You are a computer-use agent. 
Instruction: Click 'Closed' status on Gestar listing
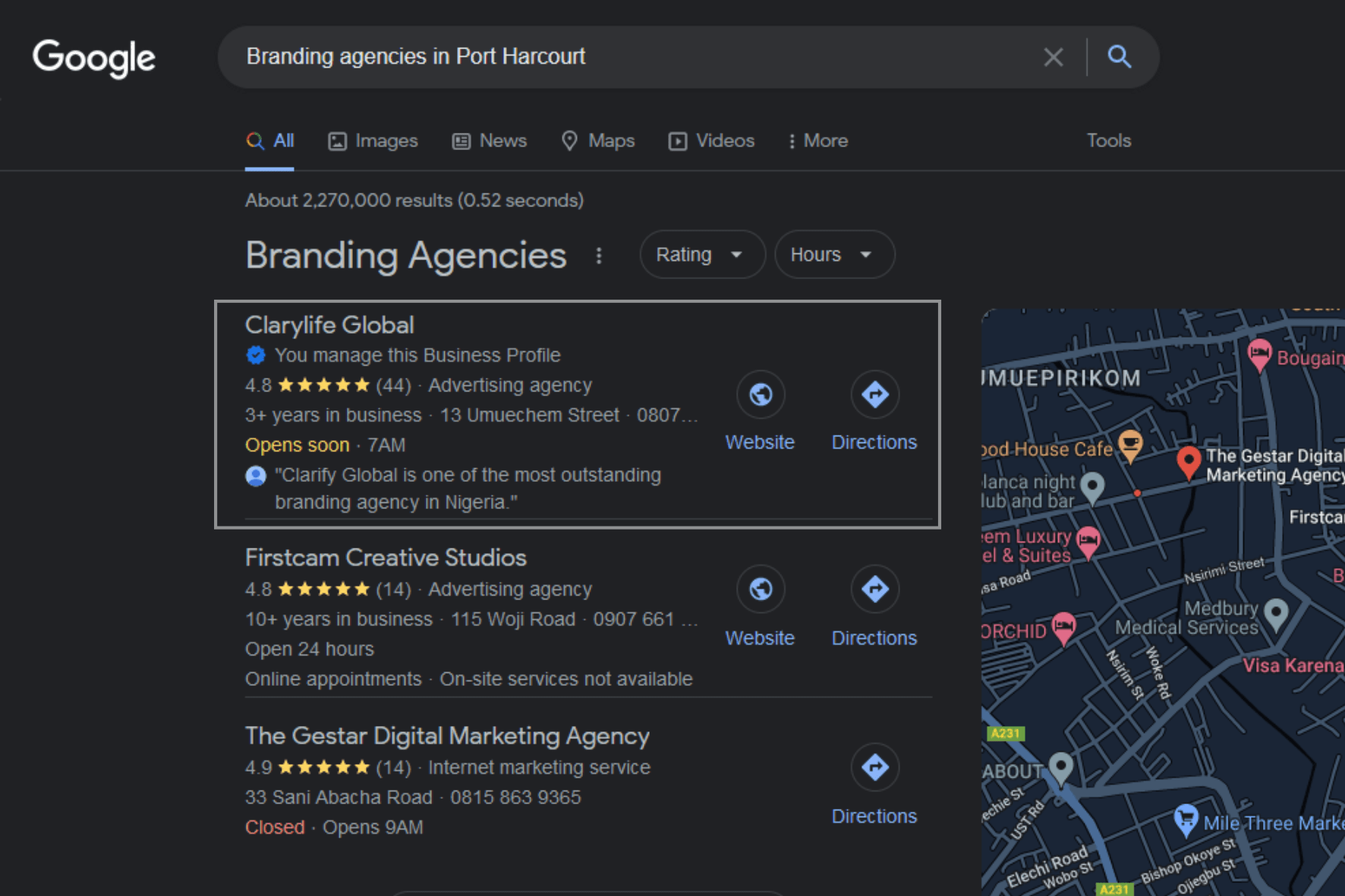[x=275, y=828]
